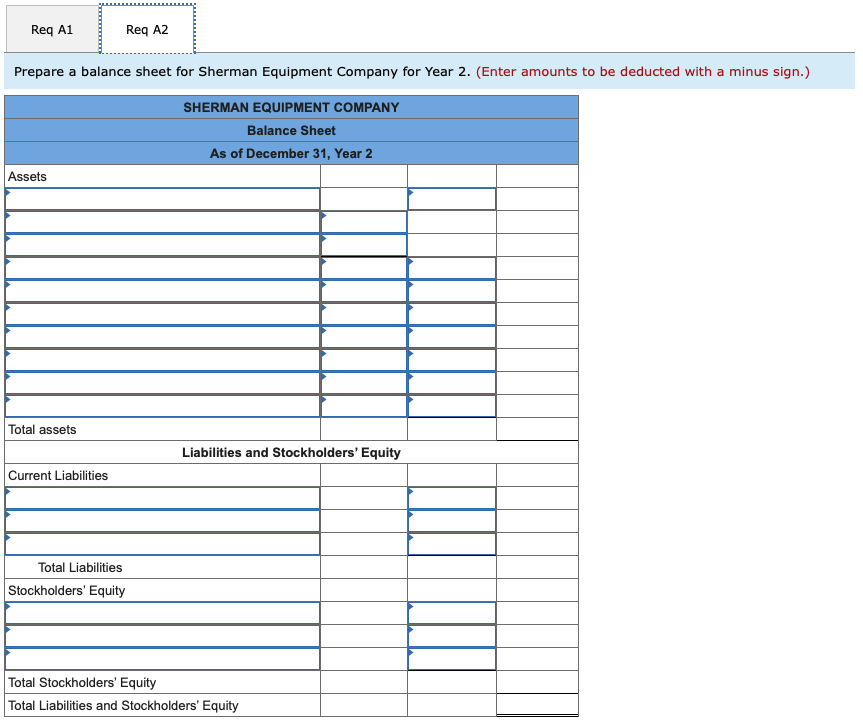The width and height of the screenshot is (863, 721).
Task: Open the second Current Liabilities label dropdown
Action: click(x=162, y=521)
